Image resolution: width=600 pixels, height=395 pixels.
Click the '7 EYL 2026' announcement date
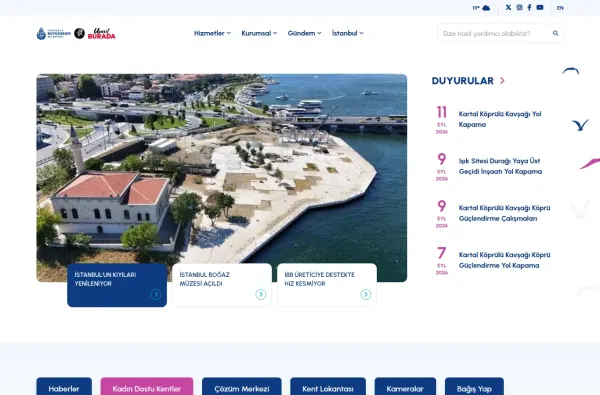click(x=442, y=261)
